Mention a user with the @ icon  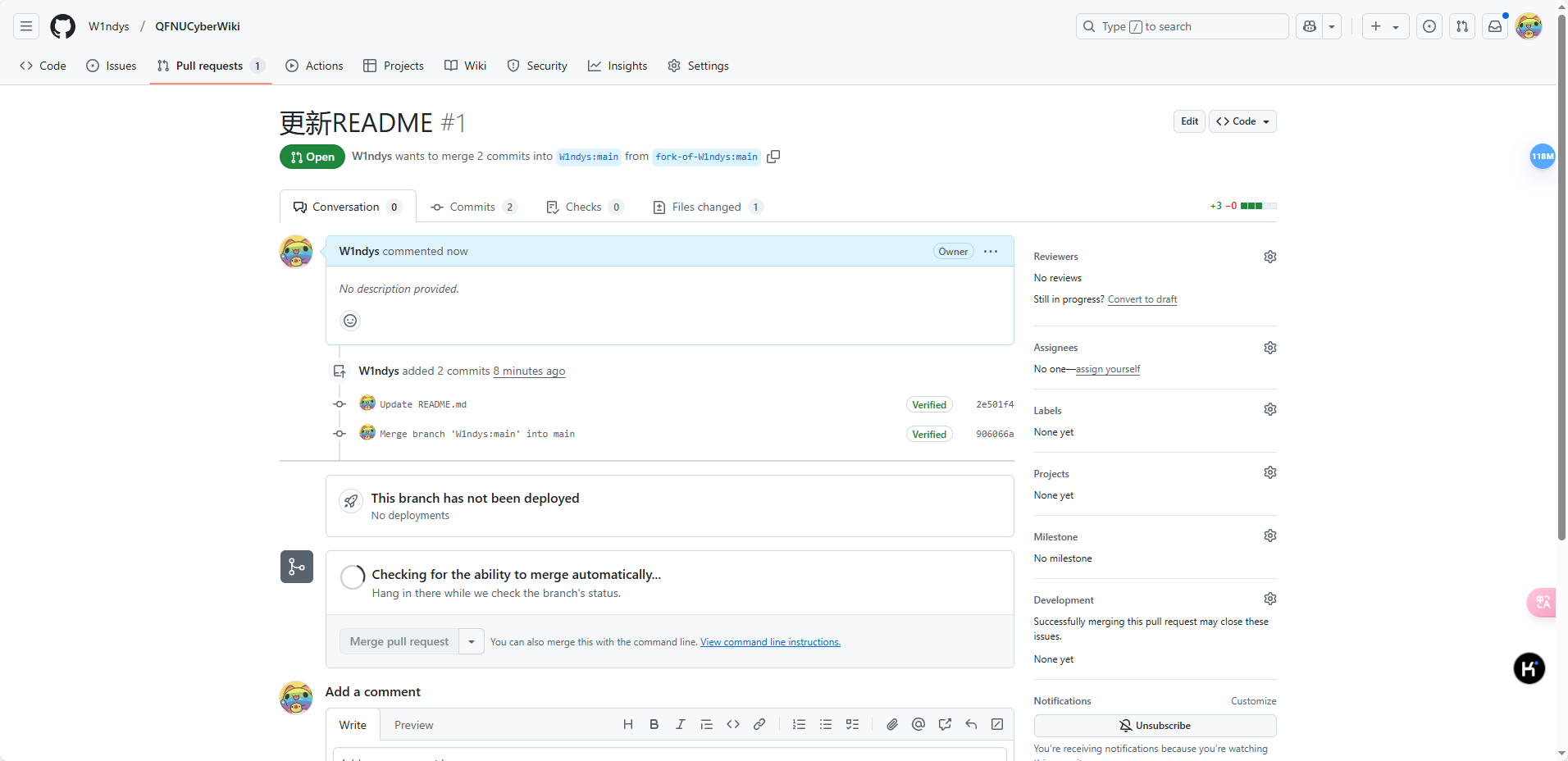(x=918, y=724)
